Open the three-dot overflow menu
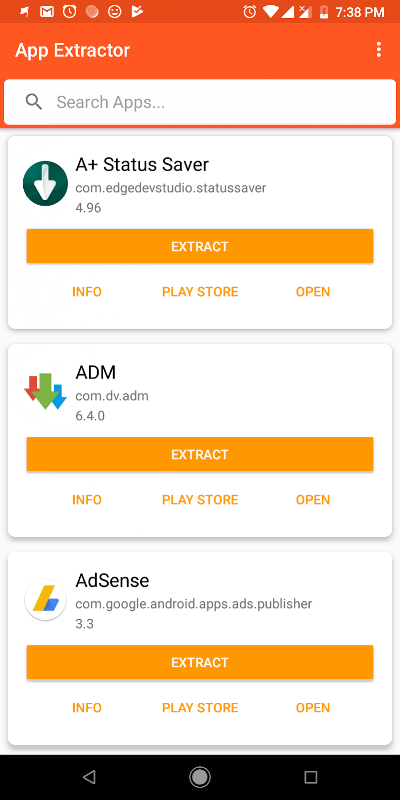The height and width of the screenshot is (800, 400). [378, 49]
